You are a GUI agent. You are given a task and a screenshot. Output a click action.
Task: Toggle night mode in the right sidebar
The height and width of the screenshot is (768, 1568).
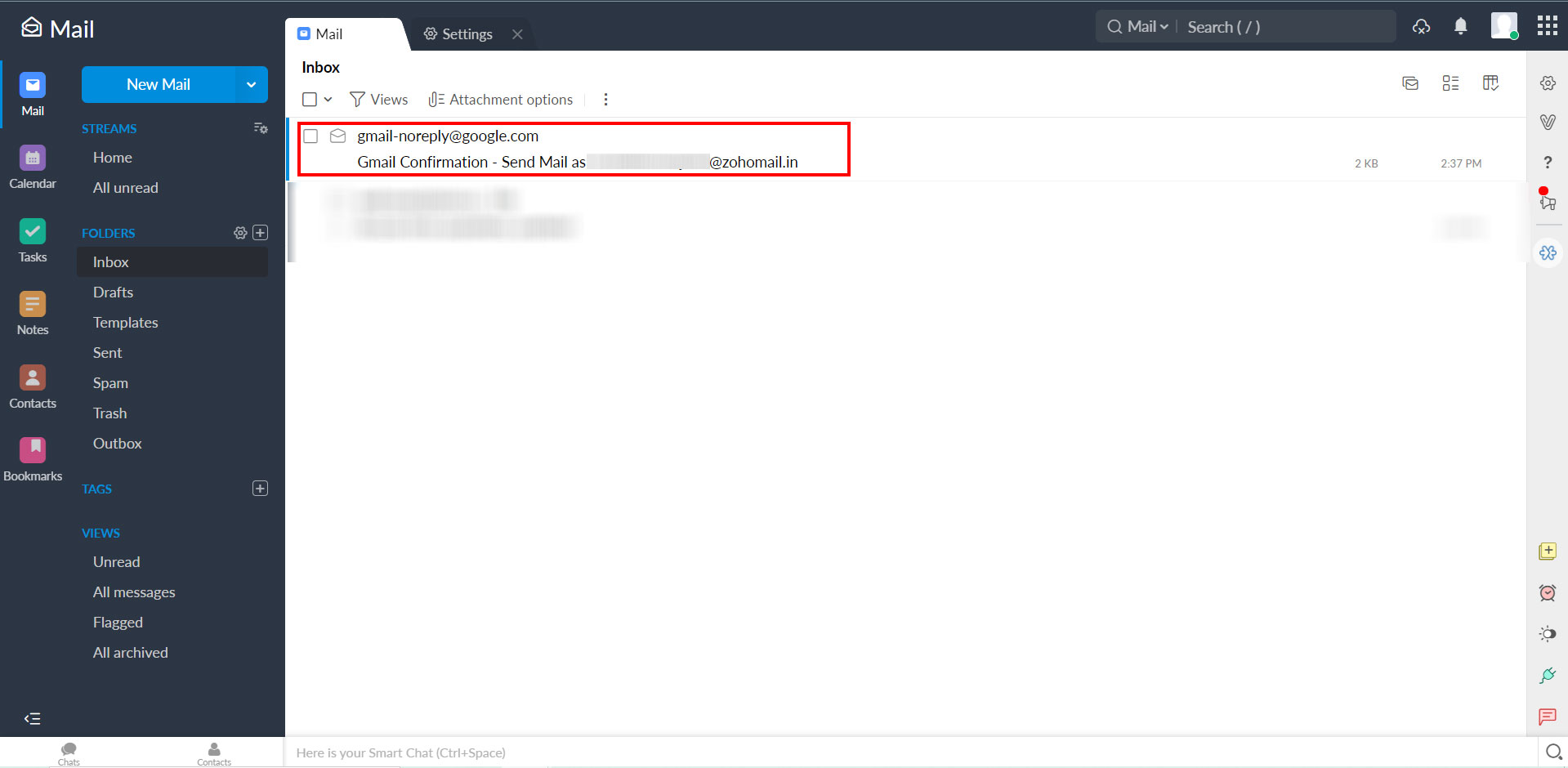pyautogui.click(x=1547, y=633)
